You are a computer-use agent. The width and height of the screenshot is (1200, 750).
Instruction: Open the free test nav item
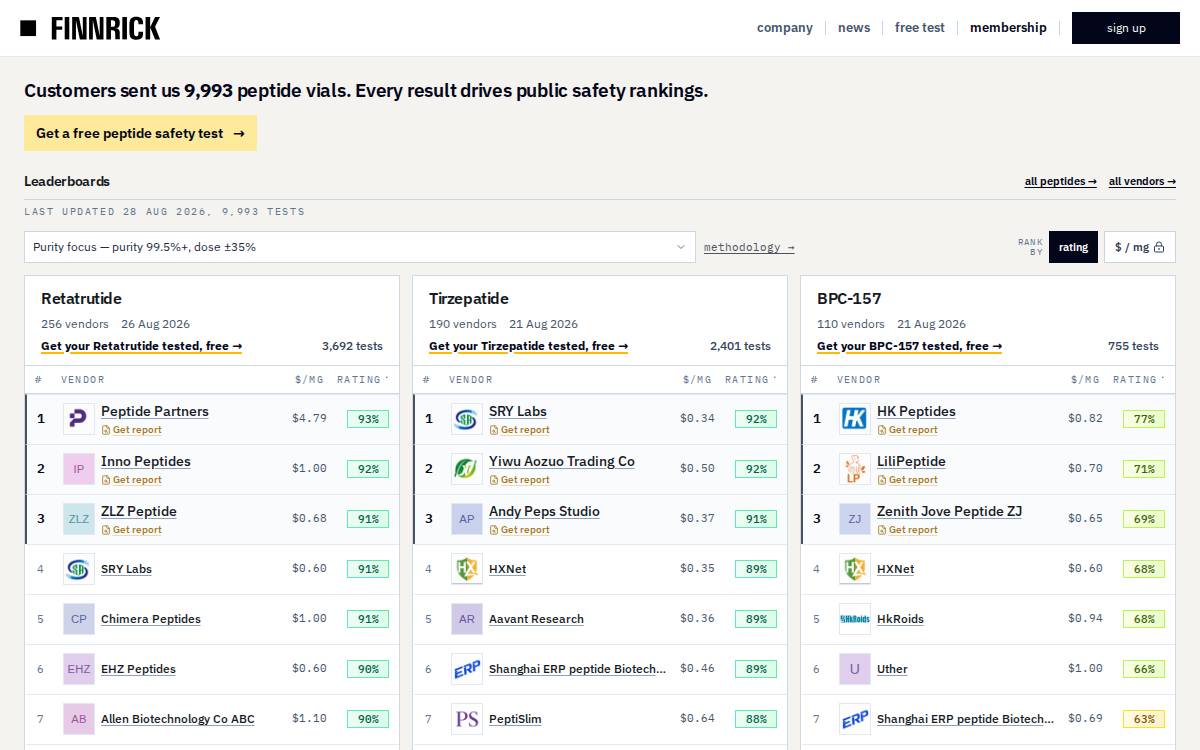coord(920,28)
